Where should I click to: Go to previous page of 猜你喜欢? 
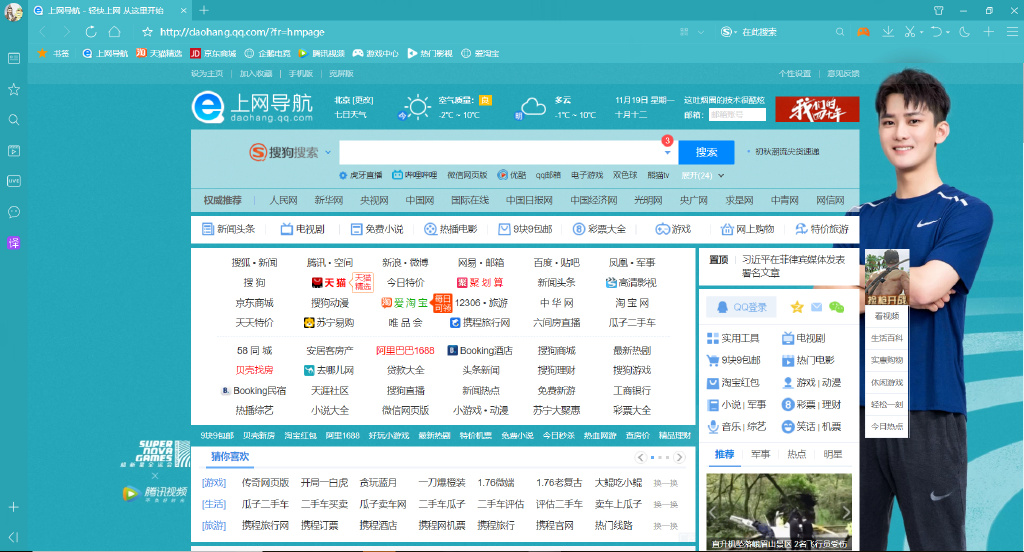641,457
